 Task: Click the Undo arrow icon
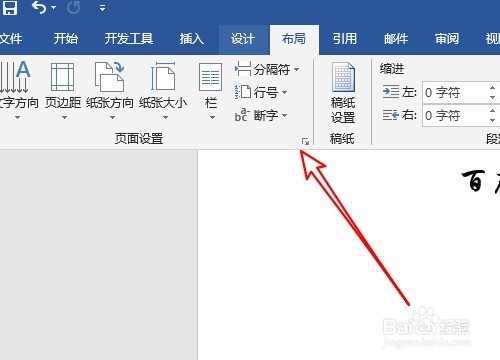pos(39,7)
